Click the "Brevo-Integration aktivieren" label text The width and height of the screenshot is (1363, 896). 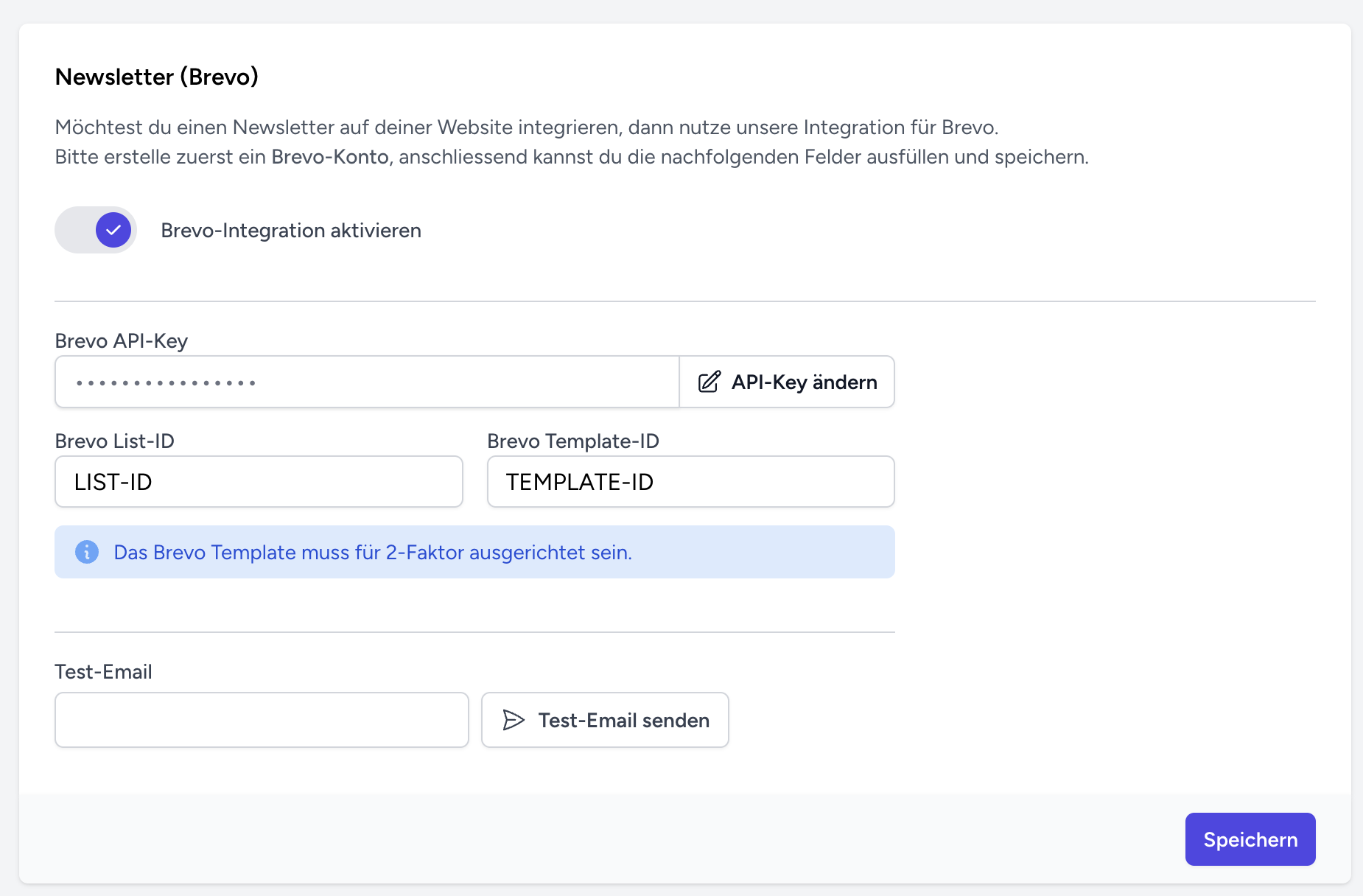pos(291,231)
